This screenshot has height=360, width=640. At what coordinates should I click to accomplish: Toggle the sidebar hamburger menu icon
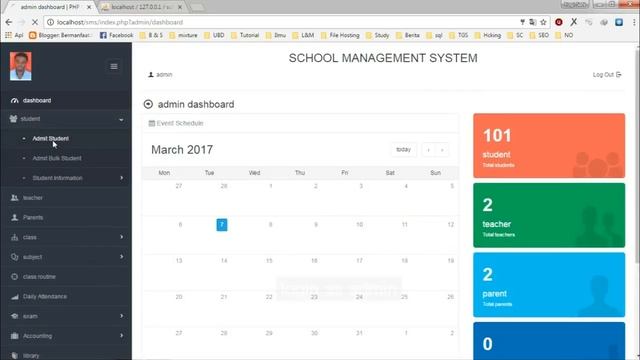tap(114, 67)
